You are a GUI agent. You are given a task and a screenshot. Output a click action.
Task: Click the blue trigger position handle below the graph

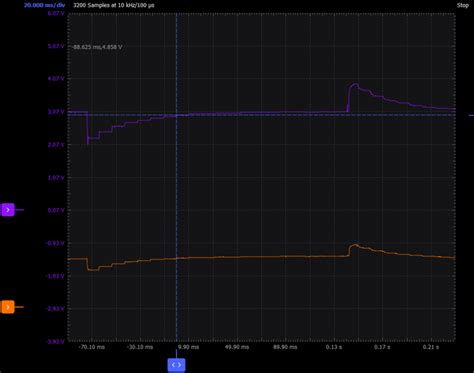[x=176, y=365]
